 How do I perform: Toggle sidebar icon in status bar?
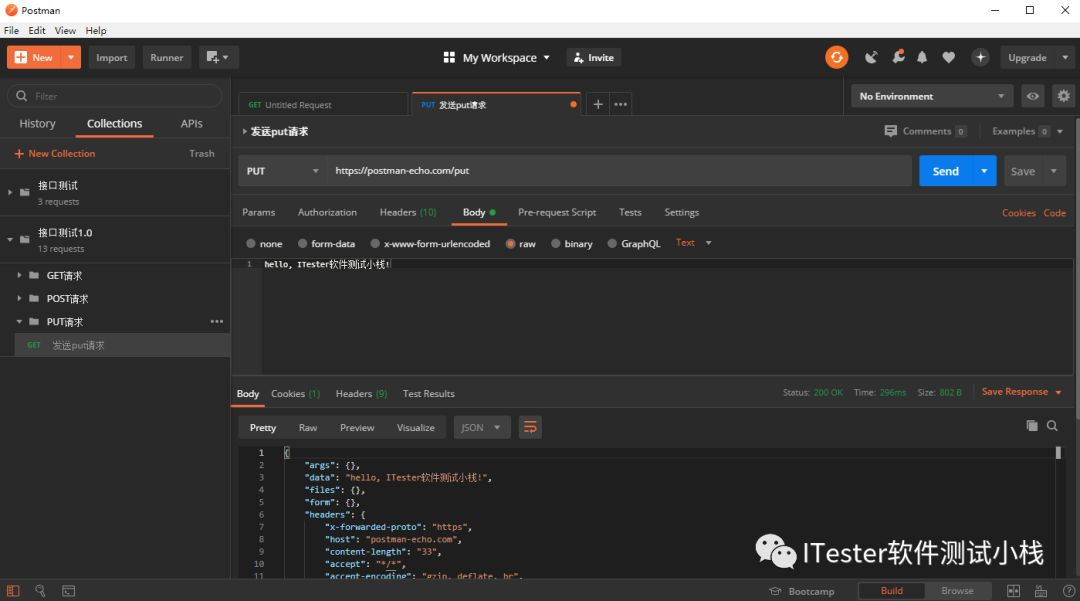point(13,591)
